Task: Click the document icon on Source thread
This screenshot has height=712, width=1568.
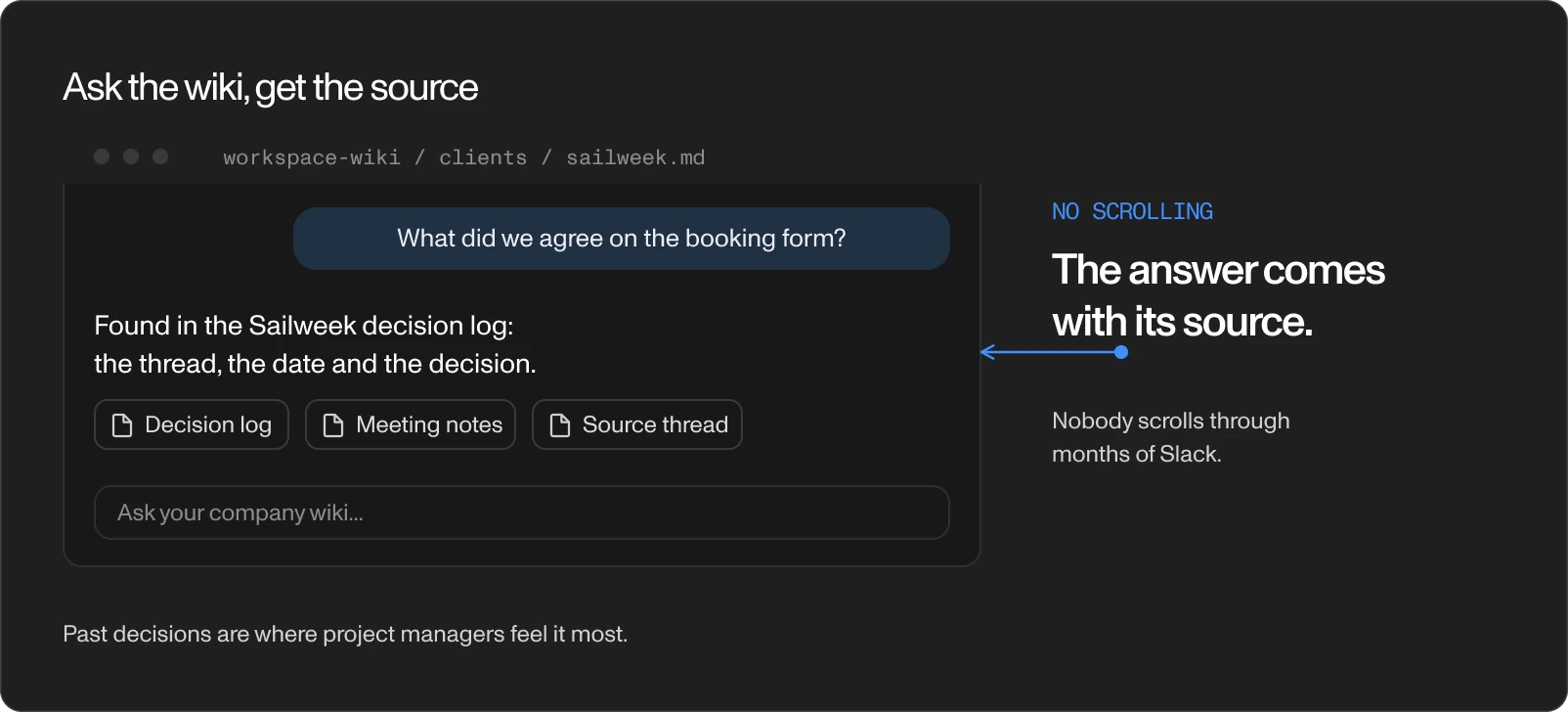Action: (560, 424)
